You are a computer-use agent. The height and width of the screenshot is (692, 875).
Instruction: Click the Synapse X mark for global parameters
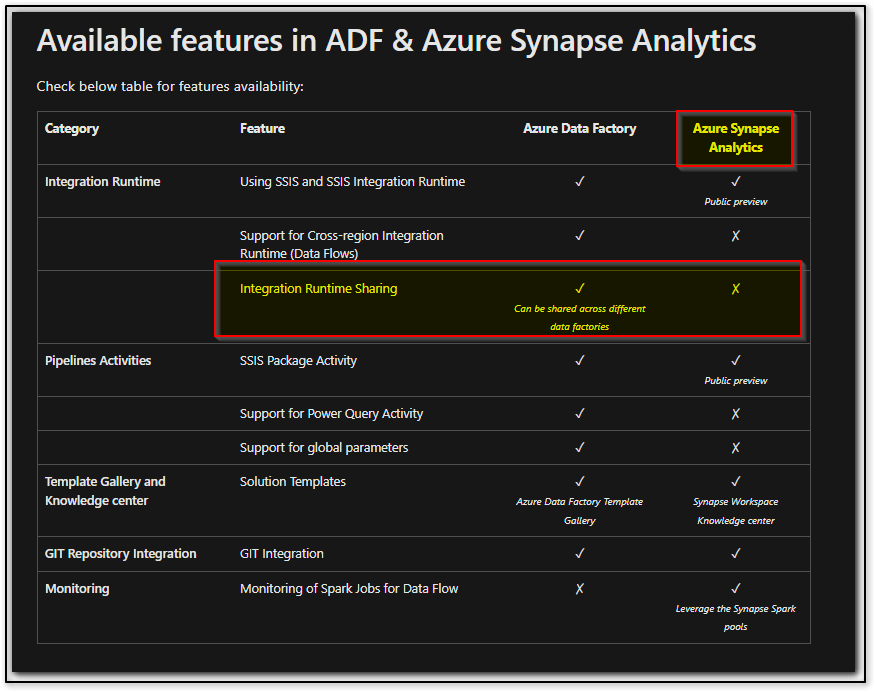pyautogui.click(x=735, y=448)
